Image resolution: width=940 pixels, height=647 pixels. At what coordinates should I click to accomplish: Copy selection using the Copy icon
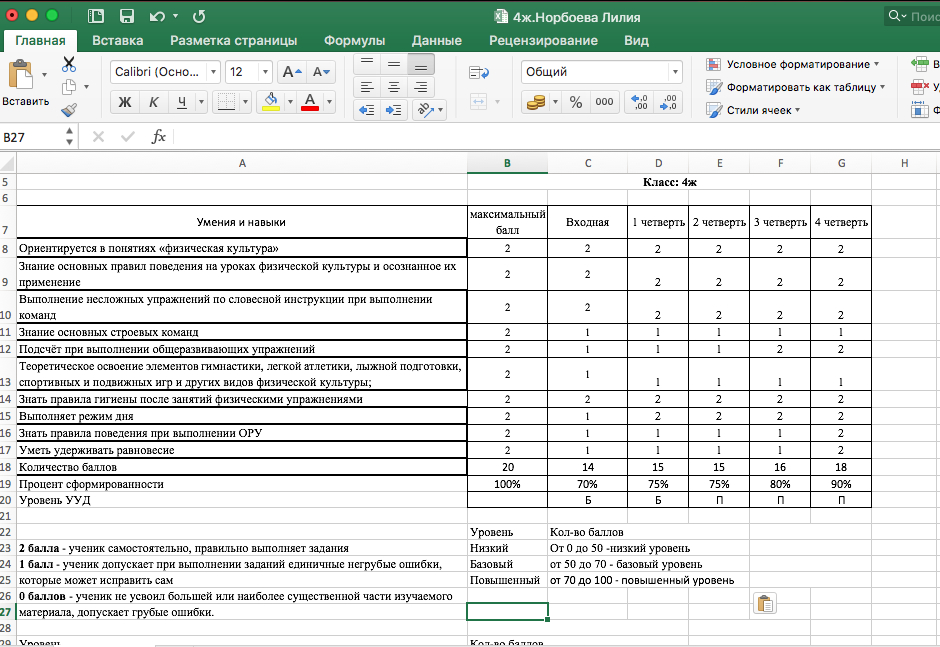[x=69, y=87]
